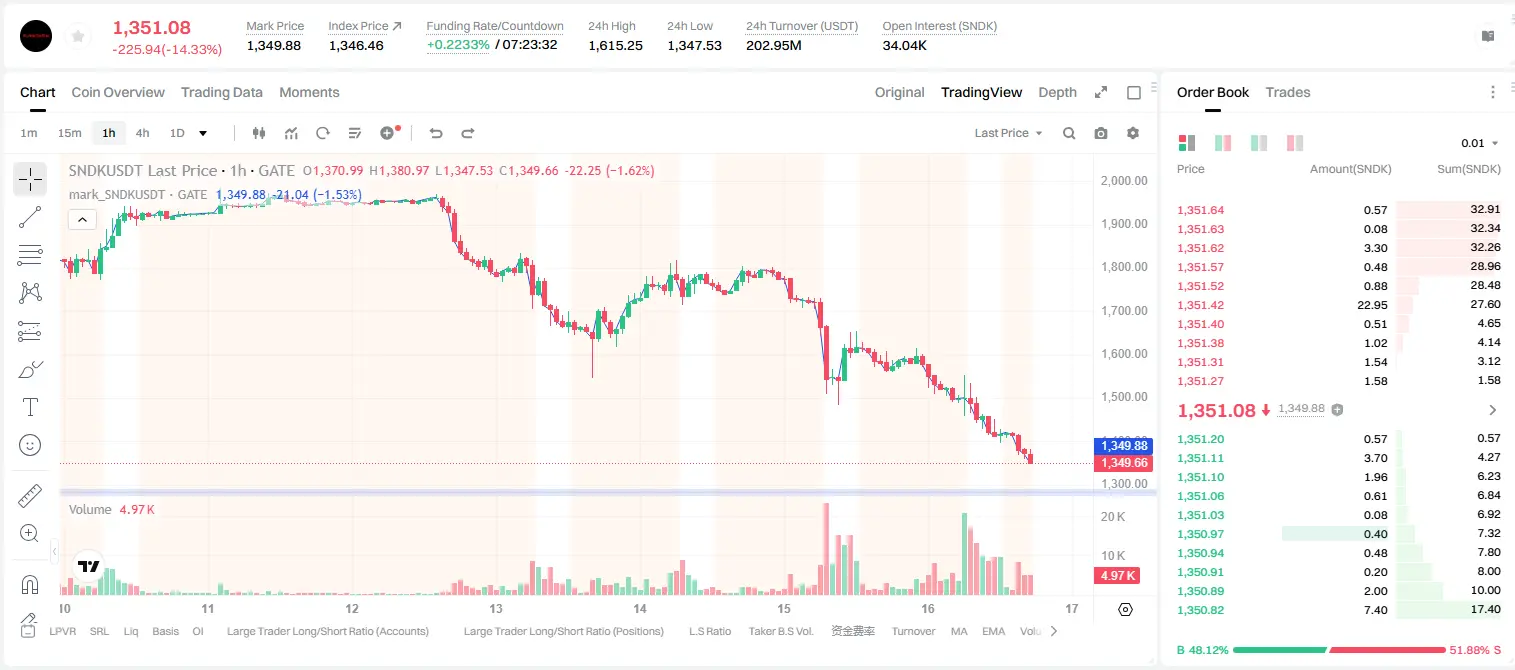Select the text annotation tool
This screenshot has height=670, width=1515.
[x=30, y=407]
